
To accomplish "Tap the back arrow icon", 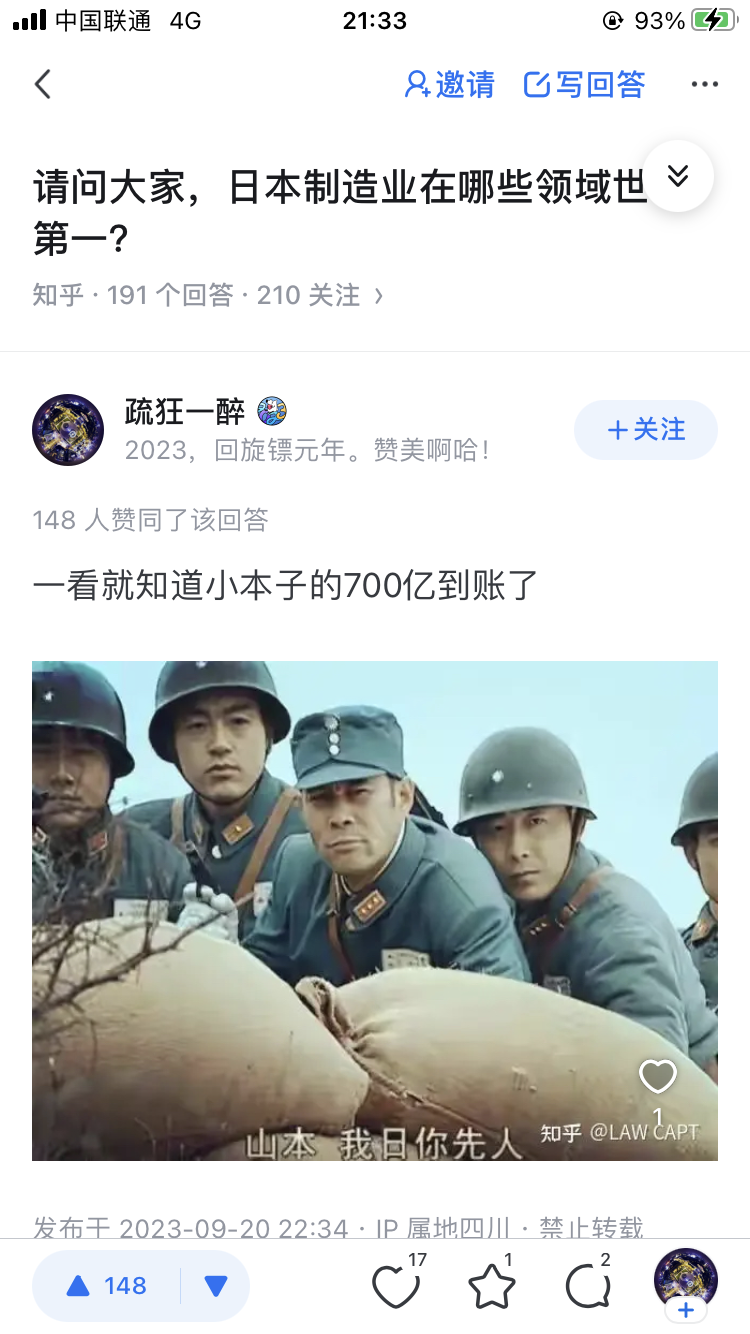I will click(x=42, y=84).
